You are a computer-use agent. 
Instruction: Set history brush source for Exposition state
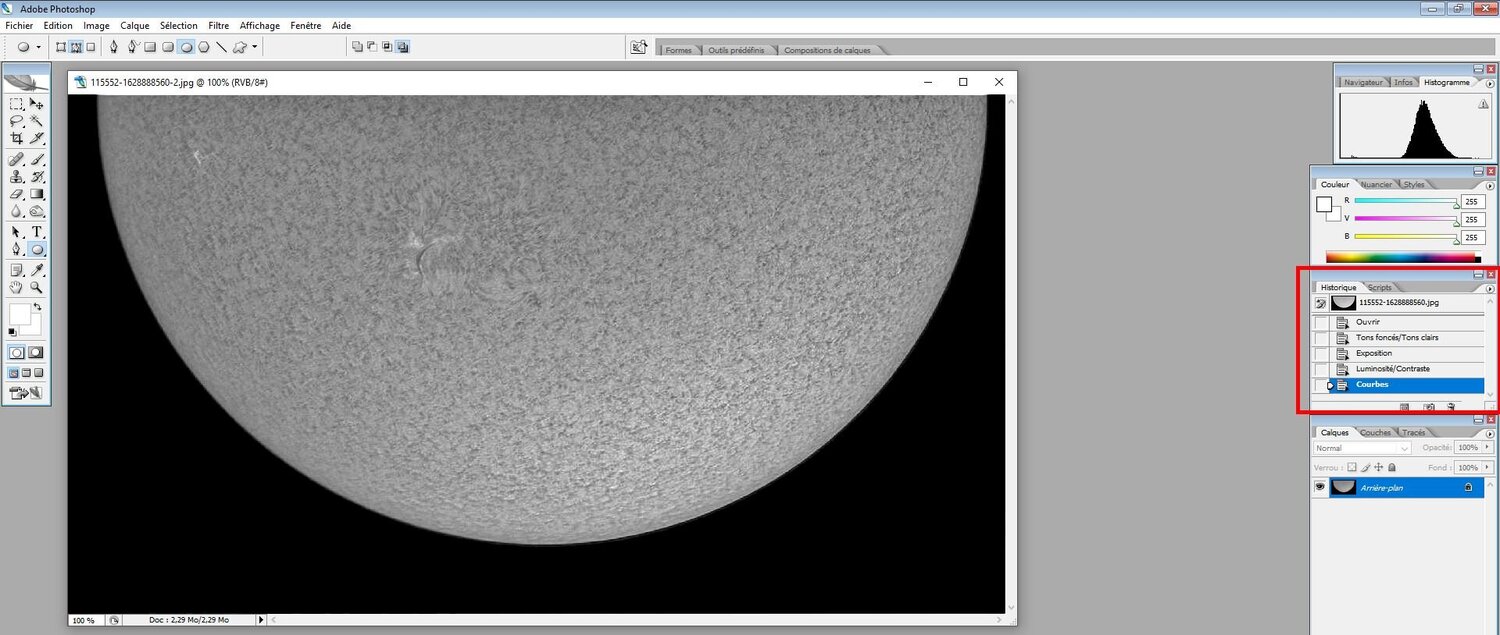(x=1321, y=354)
